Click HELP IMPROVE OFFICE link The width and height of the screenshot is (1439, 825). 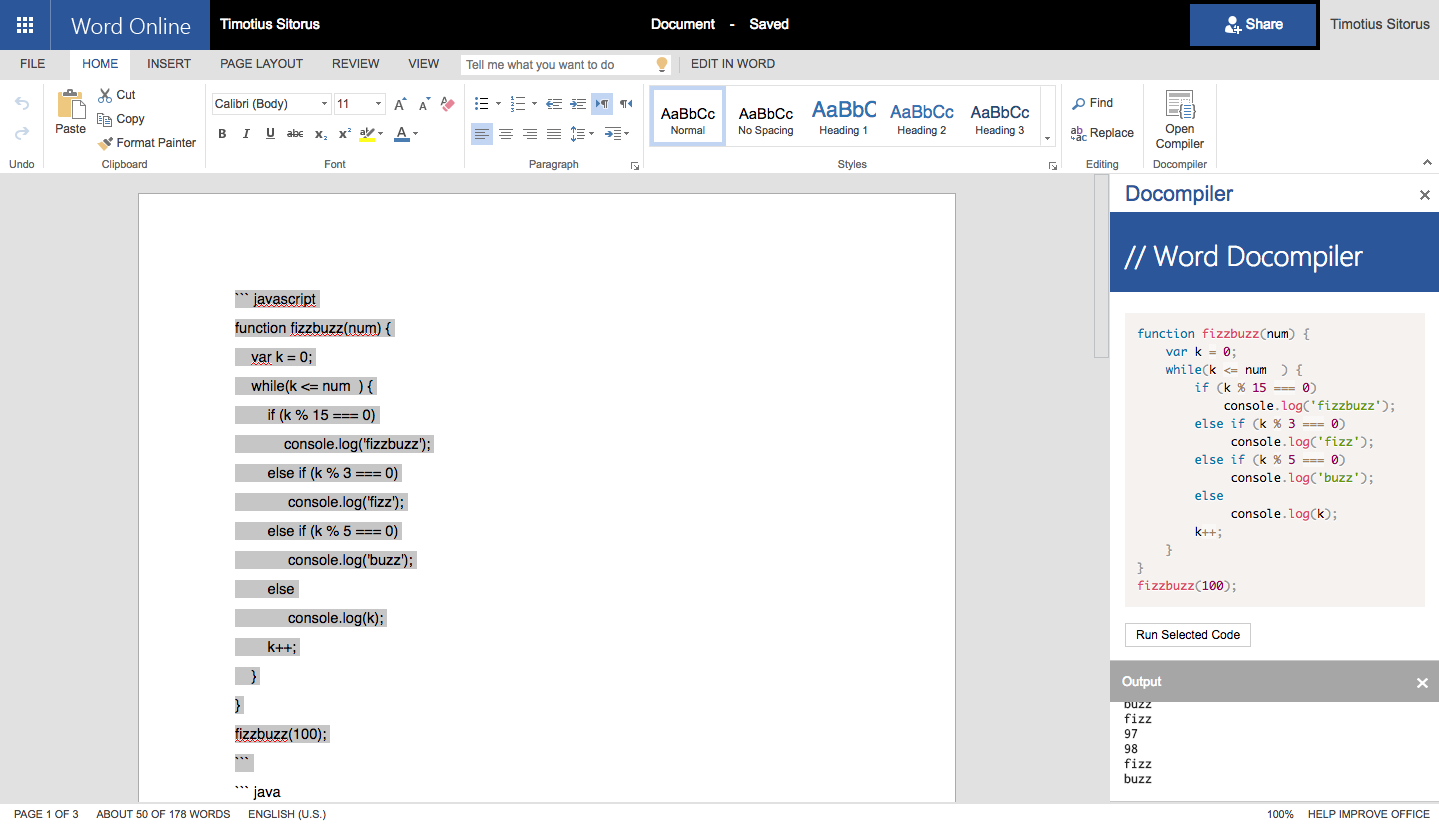(1369, 814)
